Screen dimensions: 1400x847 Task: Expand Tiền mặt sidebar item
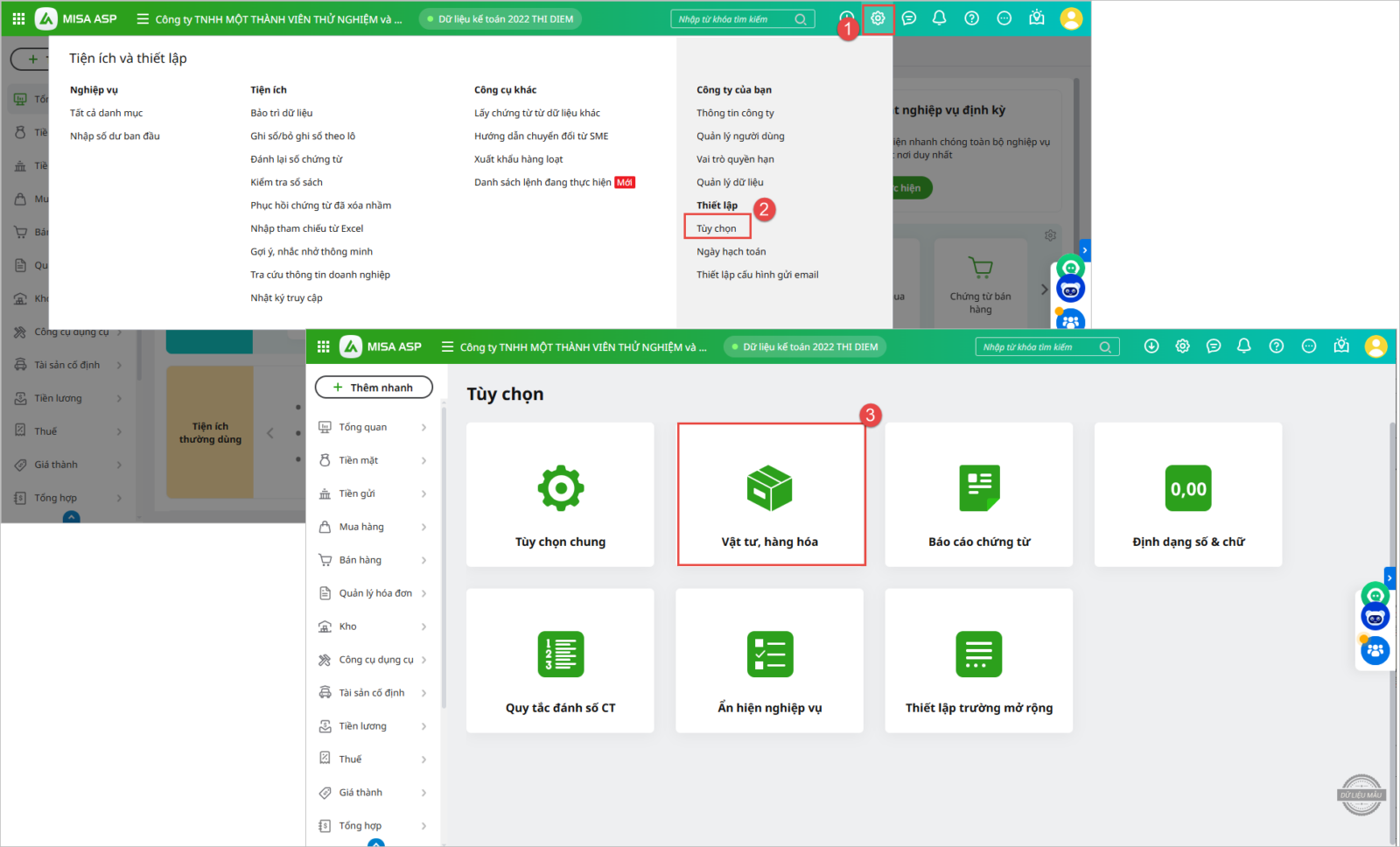[x=373, y=460]
